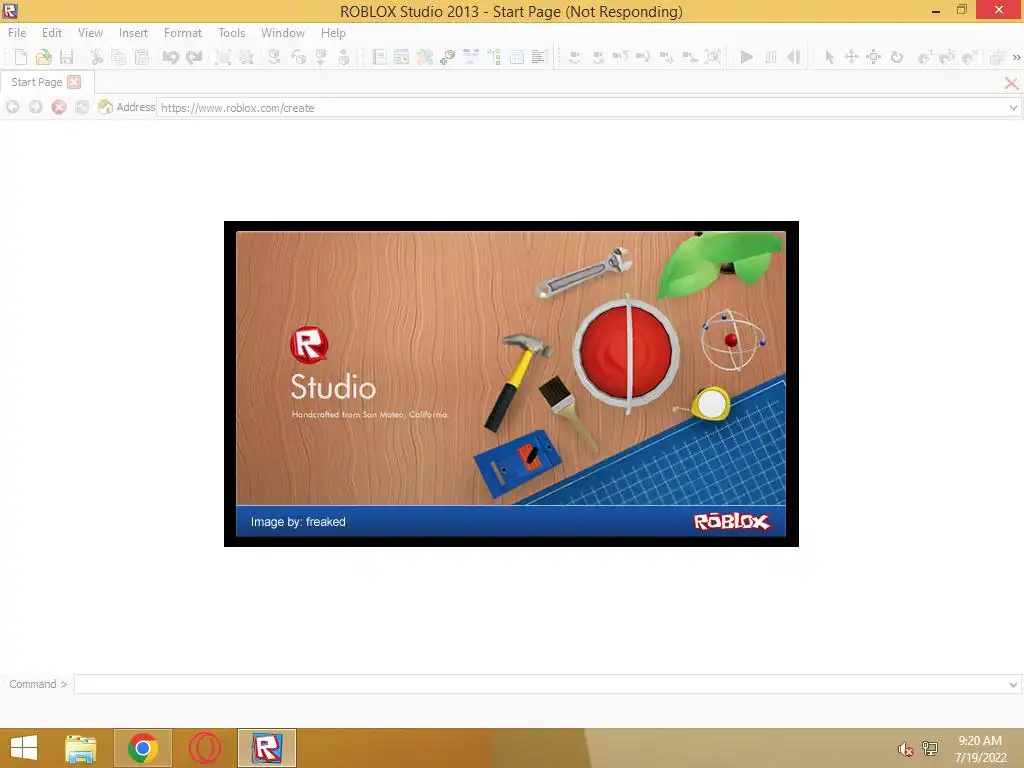The image size is (1024, 768).
Task: Click the Group selection icon
Action: [223, 57]
